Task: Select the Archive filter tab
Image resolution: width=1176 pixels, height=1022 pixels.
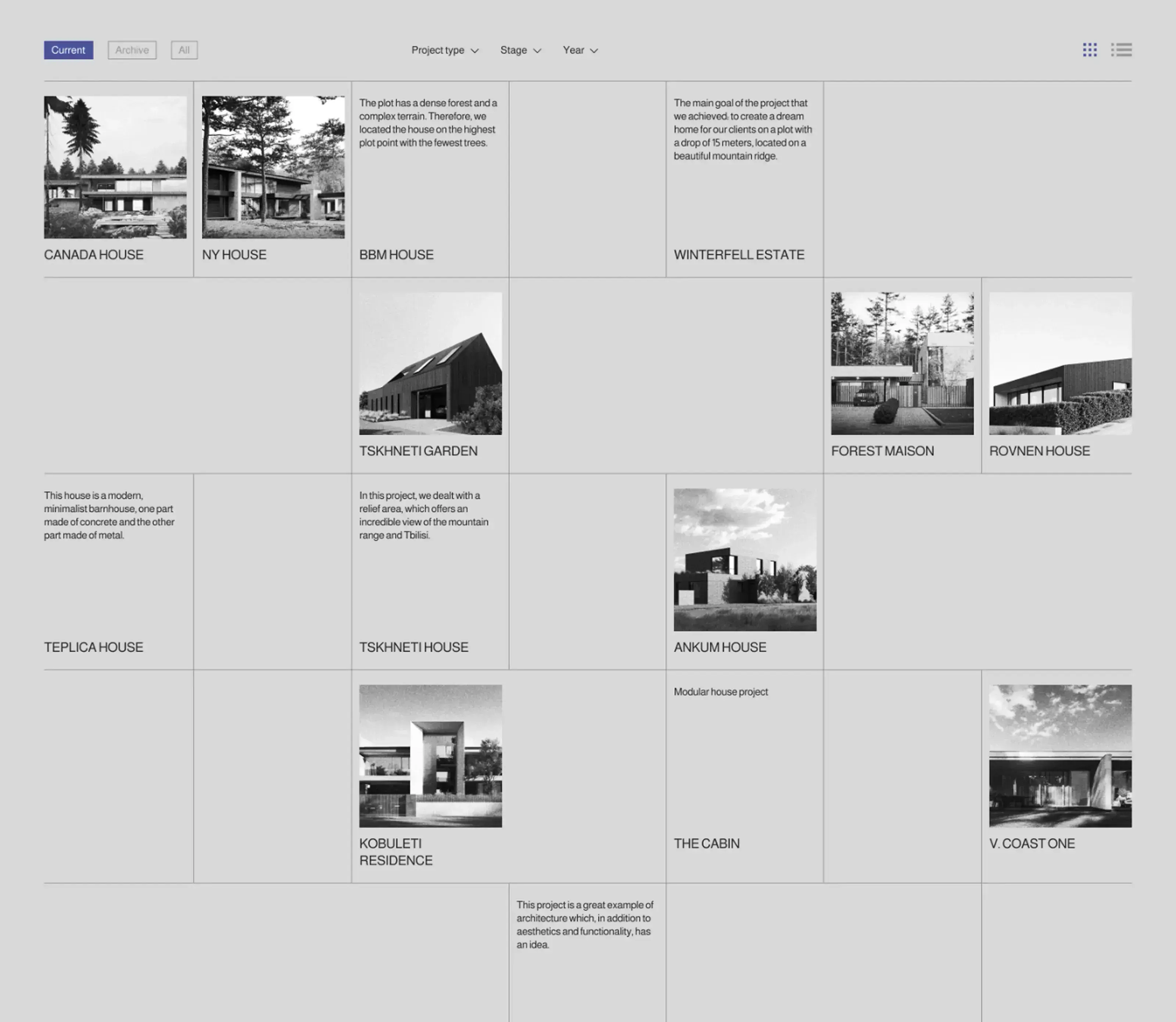Action: [x=132, y=50]
